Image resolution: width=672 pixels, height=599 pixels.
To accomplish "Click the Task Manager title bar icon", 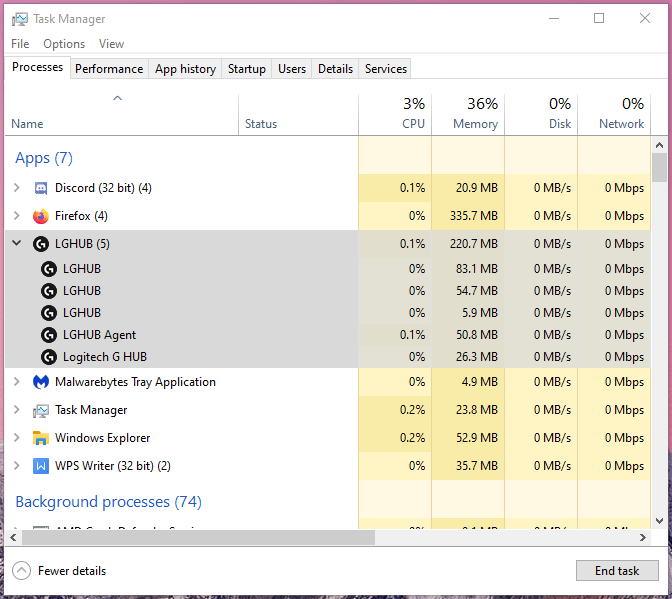I will (20, 19).
